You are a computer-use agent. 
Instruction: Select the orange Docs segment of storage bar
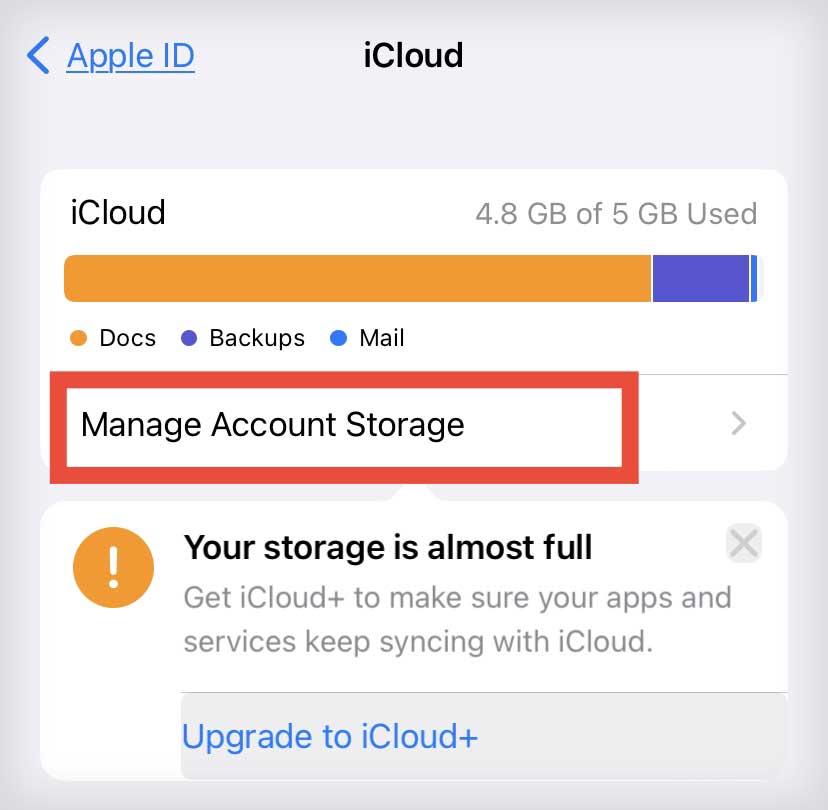357,278
